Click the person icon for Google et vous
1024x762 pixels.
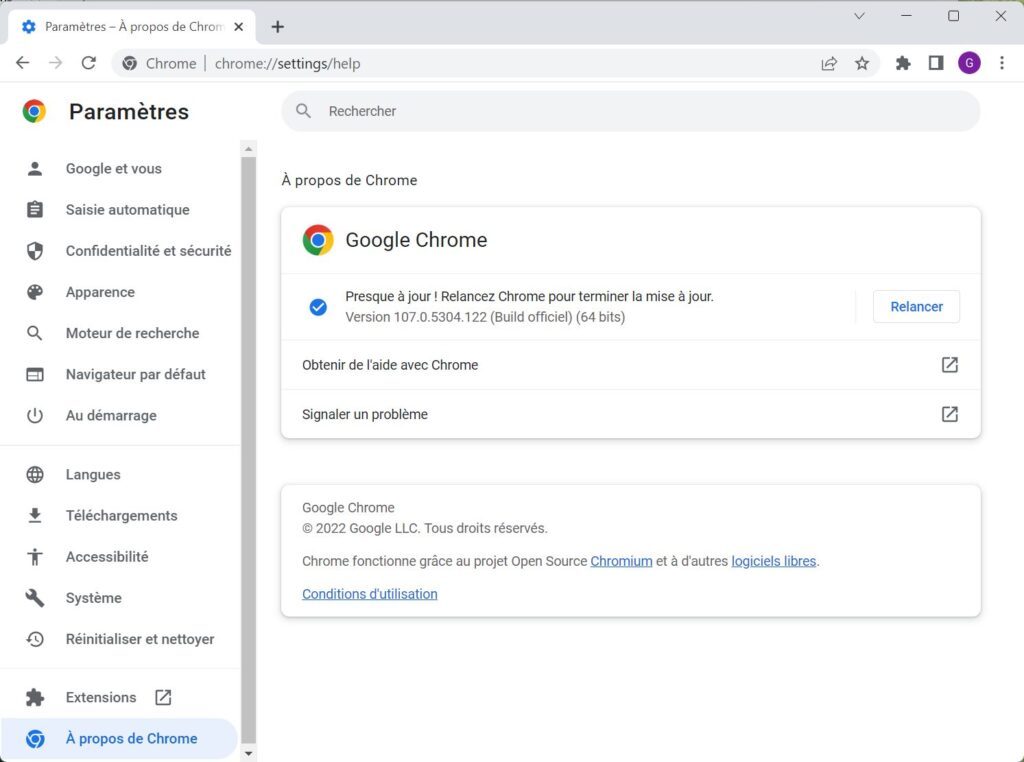tap(35, 168)
